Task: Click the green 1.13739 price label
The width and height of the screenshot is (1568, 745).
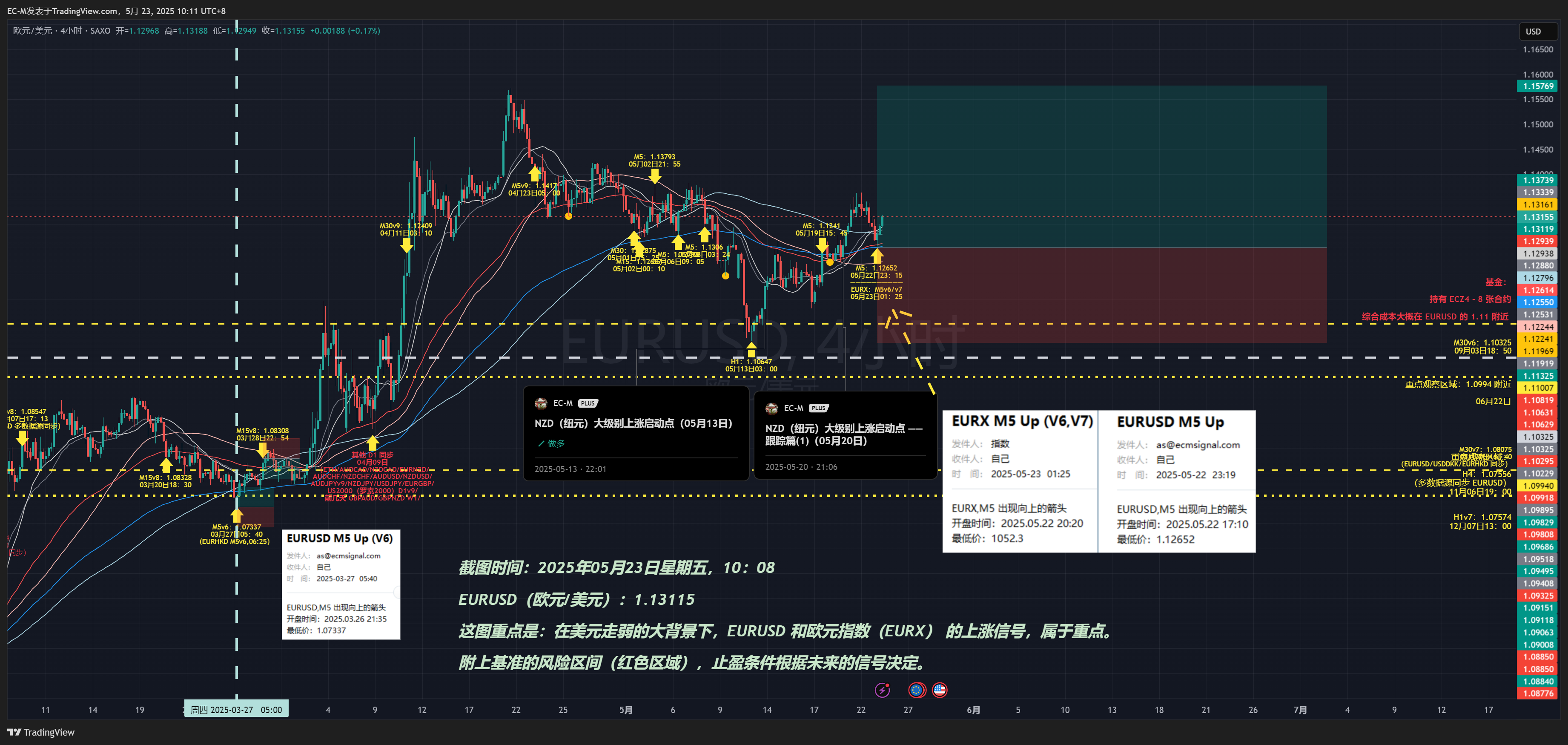Action: pos(1538,180)
